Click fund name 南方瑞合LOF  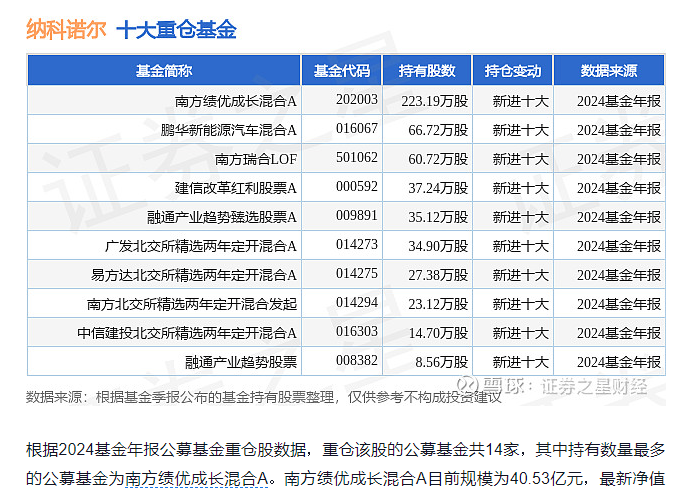[256, 159]
